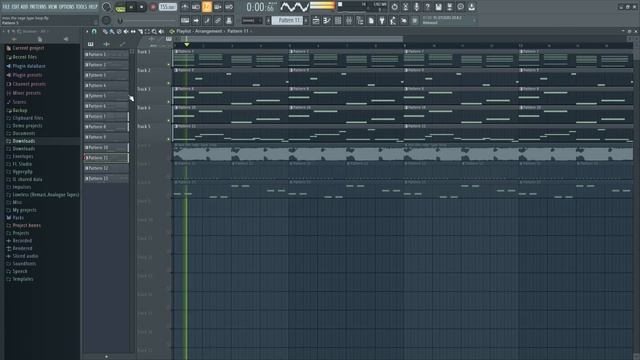640x360 pixels.
Task: Open the TOOLS menu
Action: click(82, 7)
